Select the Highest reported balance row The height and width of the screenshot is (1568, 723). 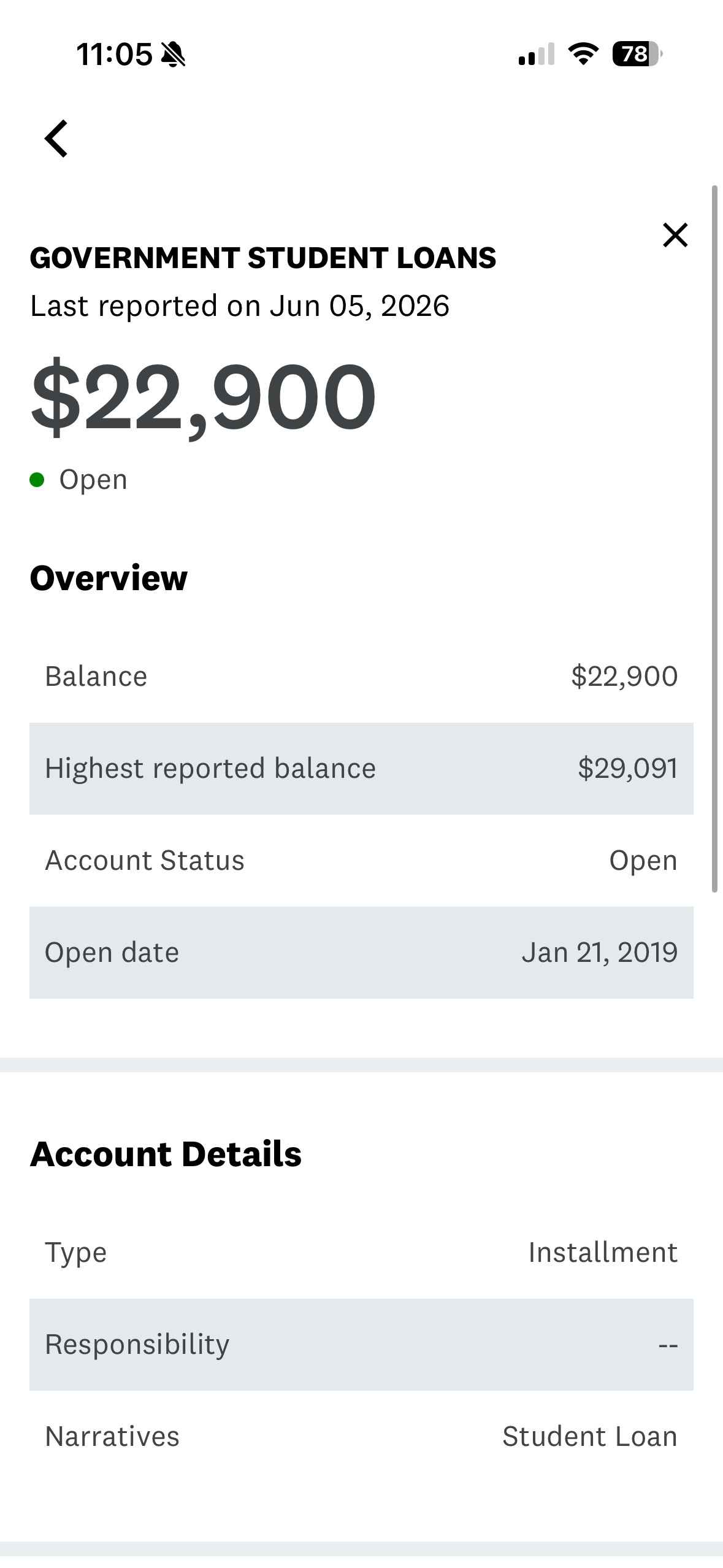point(361,769)
